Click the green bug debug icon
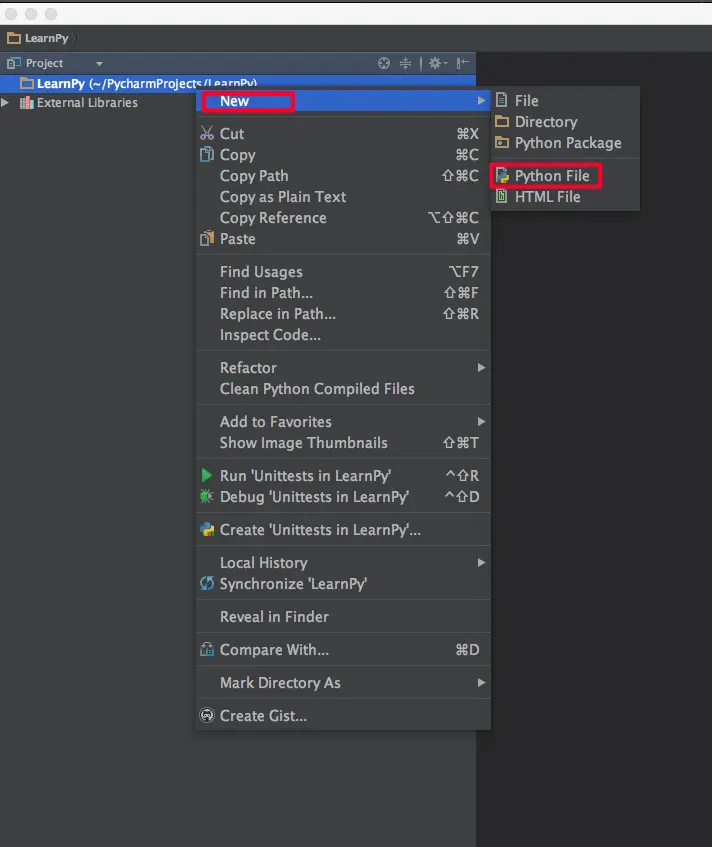 [206, 496]
